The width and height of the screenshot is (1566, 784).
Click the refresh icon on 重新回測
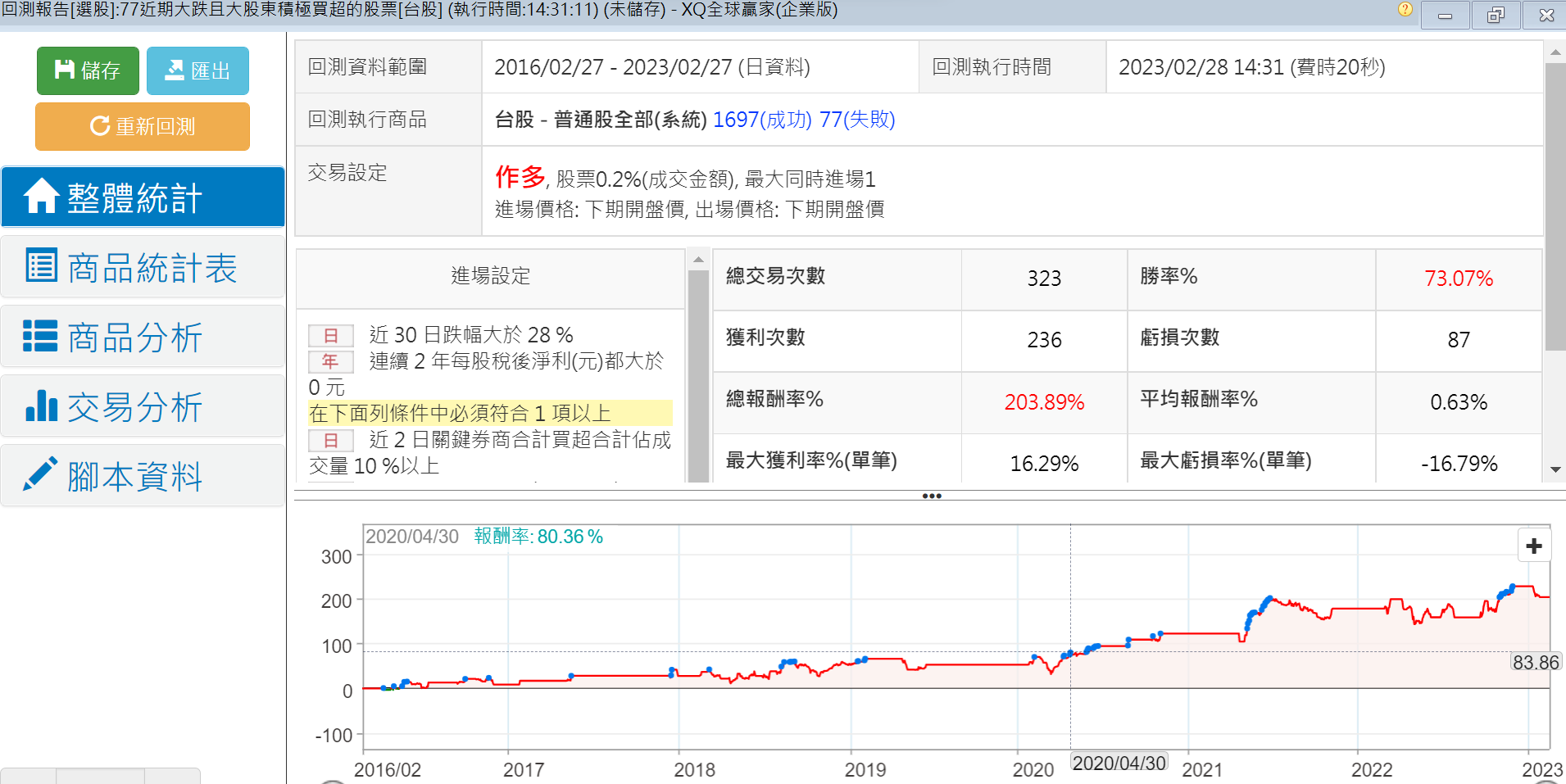100,126
